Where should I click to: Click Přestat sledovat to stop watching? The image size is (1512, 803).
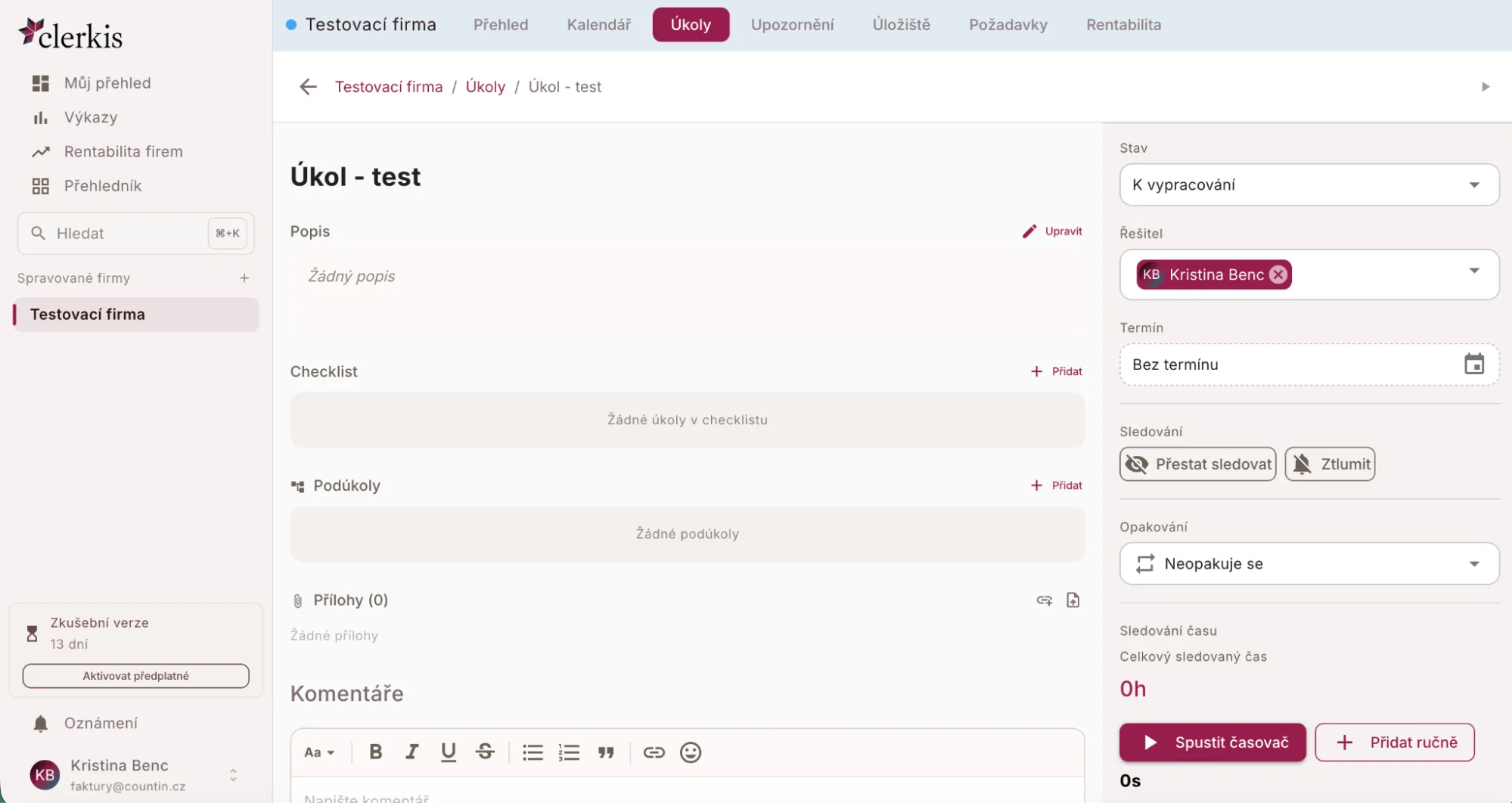1197,464
